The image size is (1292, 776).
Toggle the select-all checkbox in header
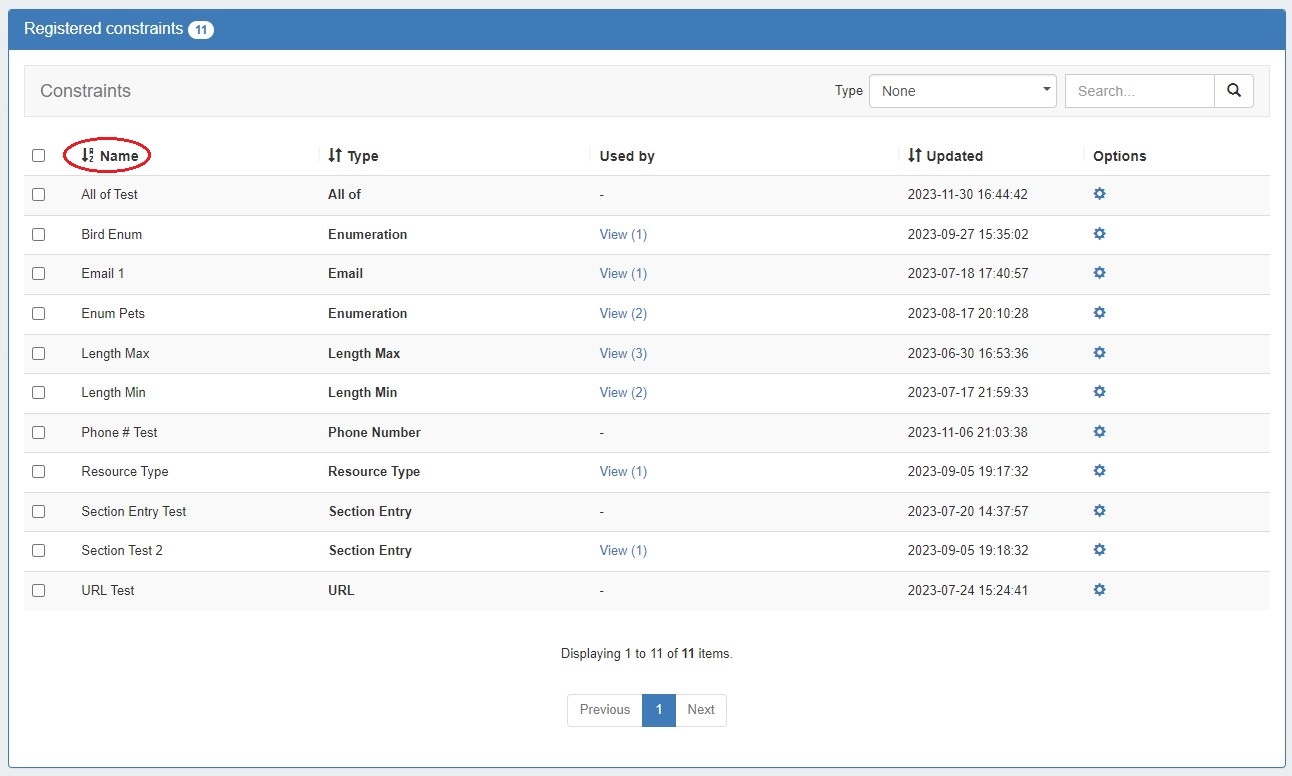[38, 155]
